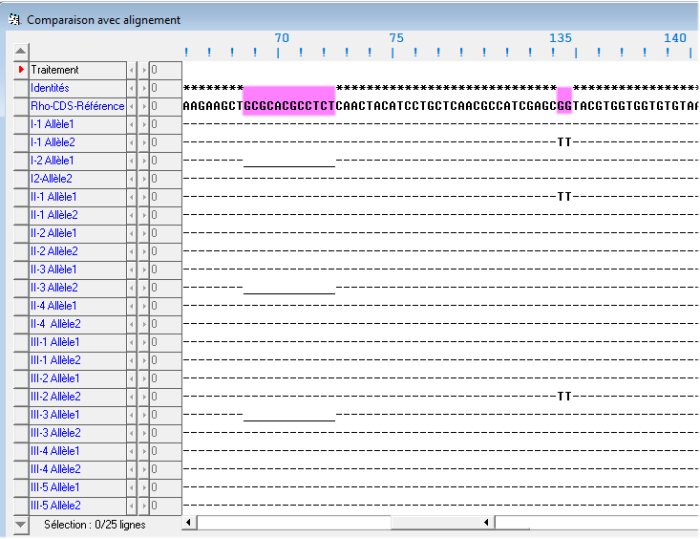Shift I-1 Allèle2 sequence left with arrow
This screenshot has width=700, height=539.
pyautogui.click(x=131, y=142)
